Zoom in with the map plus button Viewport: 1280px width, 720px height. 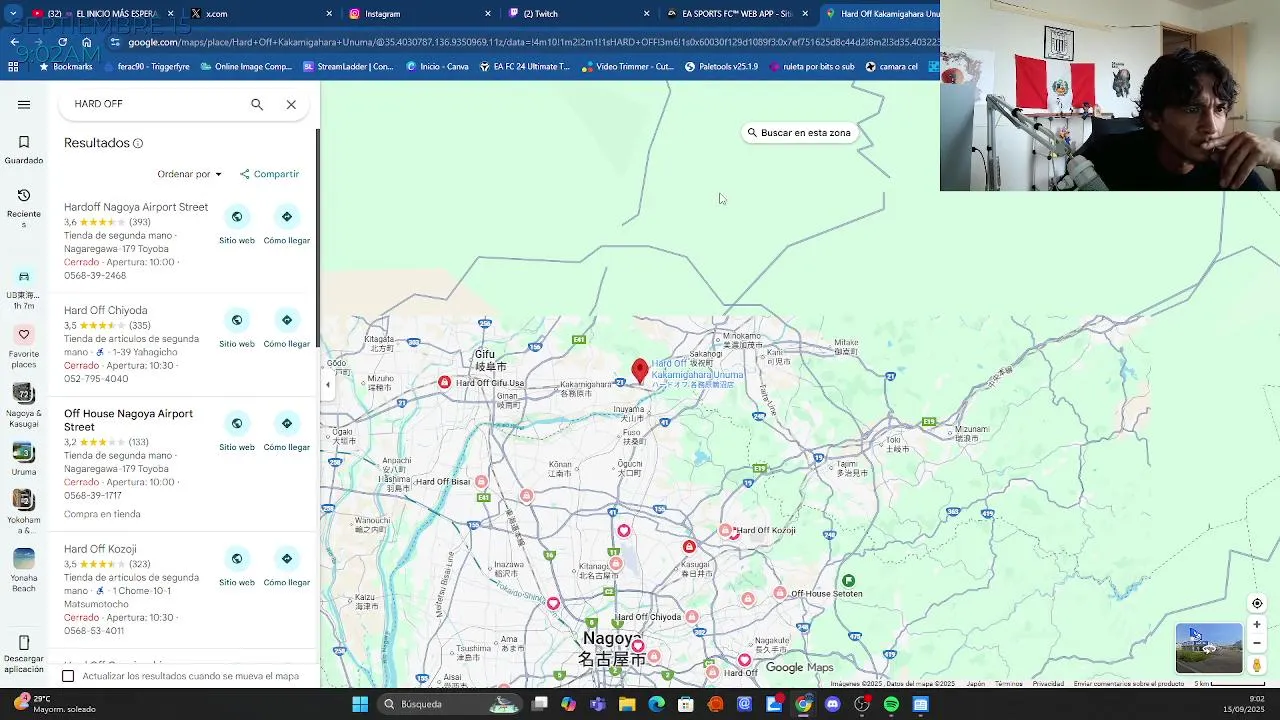point(1257,624)
